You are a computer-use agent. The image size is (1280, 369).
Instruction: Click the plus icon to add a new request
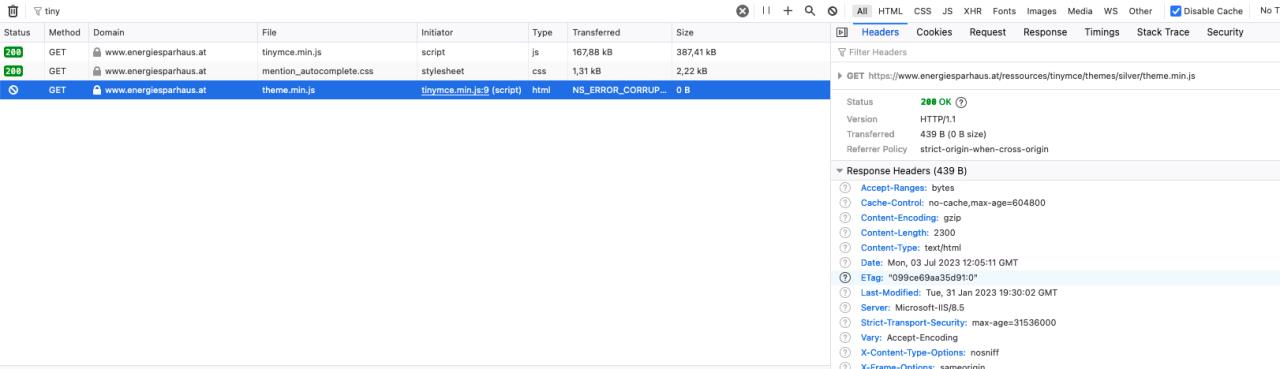[x=788, y=11]
